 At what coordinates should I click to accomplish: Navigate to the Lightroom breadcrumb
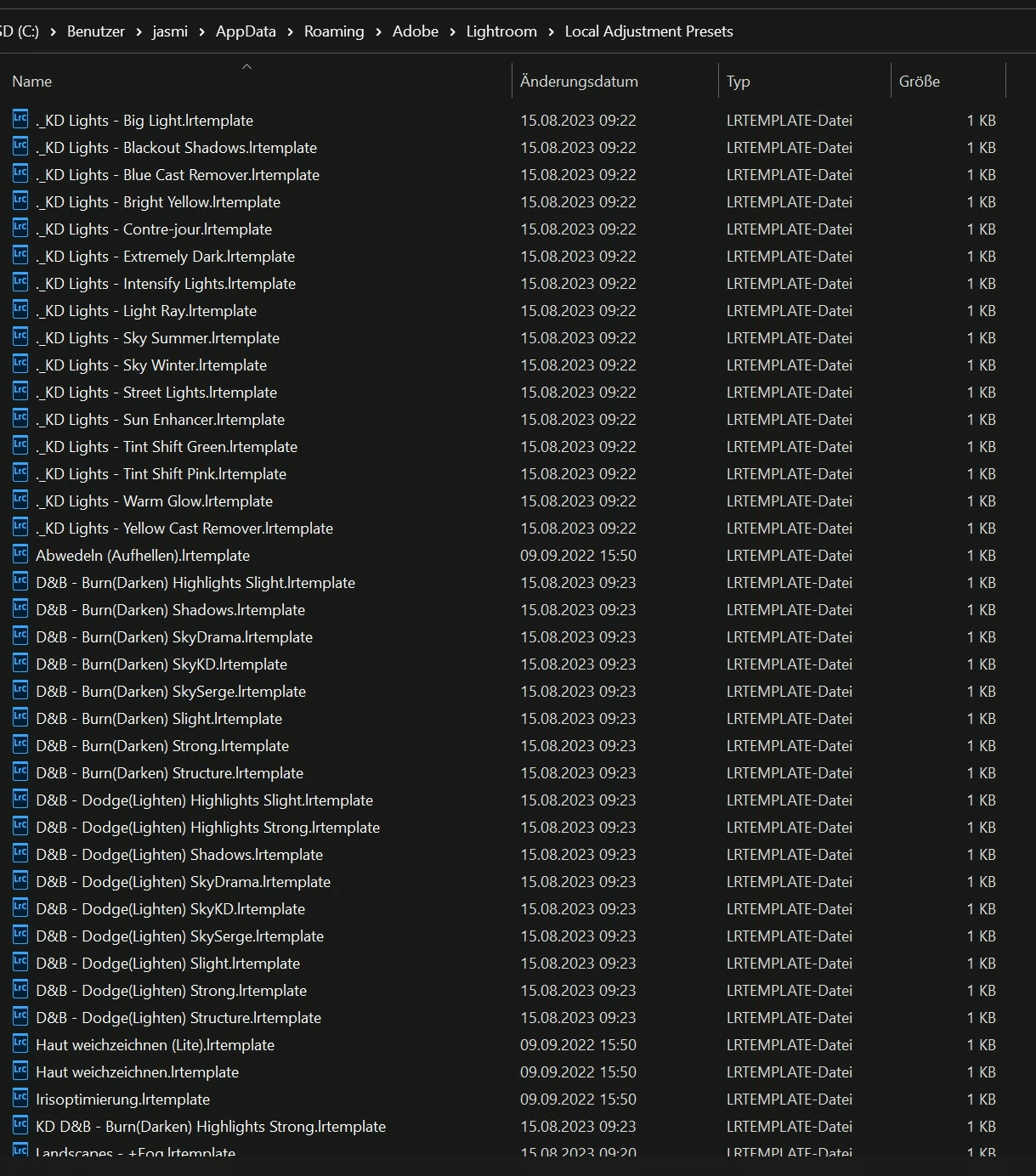pyautogui.click(x=501, y=31)
